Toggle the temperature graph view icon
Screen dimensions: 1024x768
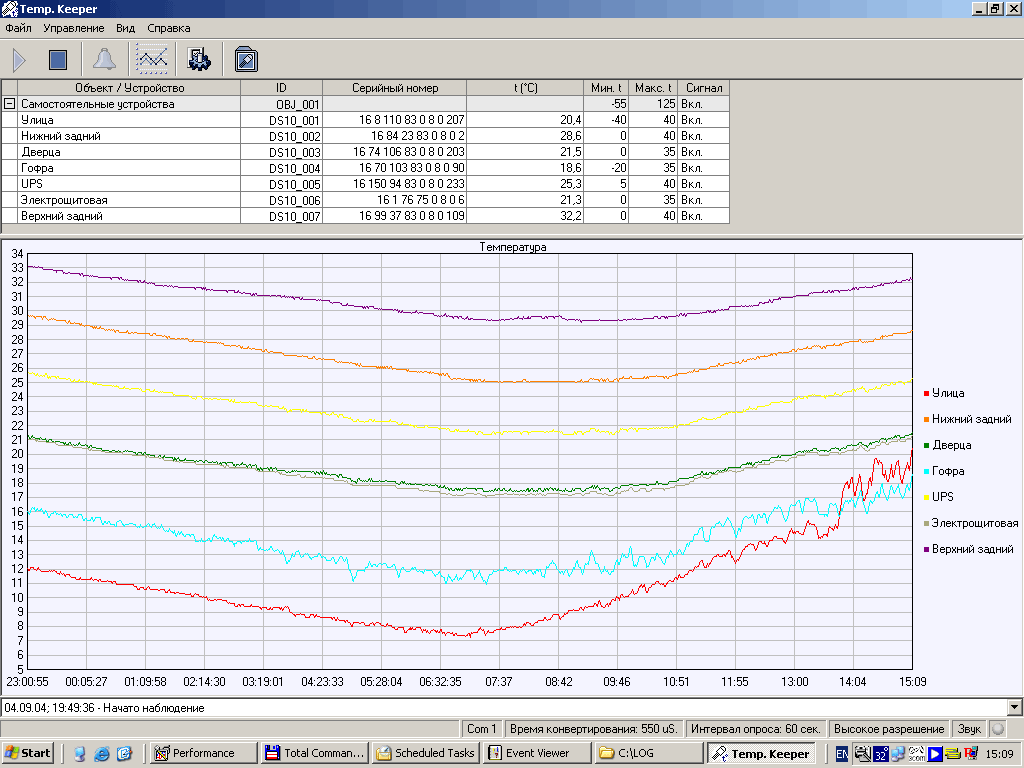(x=152, y=60)
